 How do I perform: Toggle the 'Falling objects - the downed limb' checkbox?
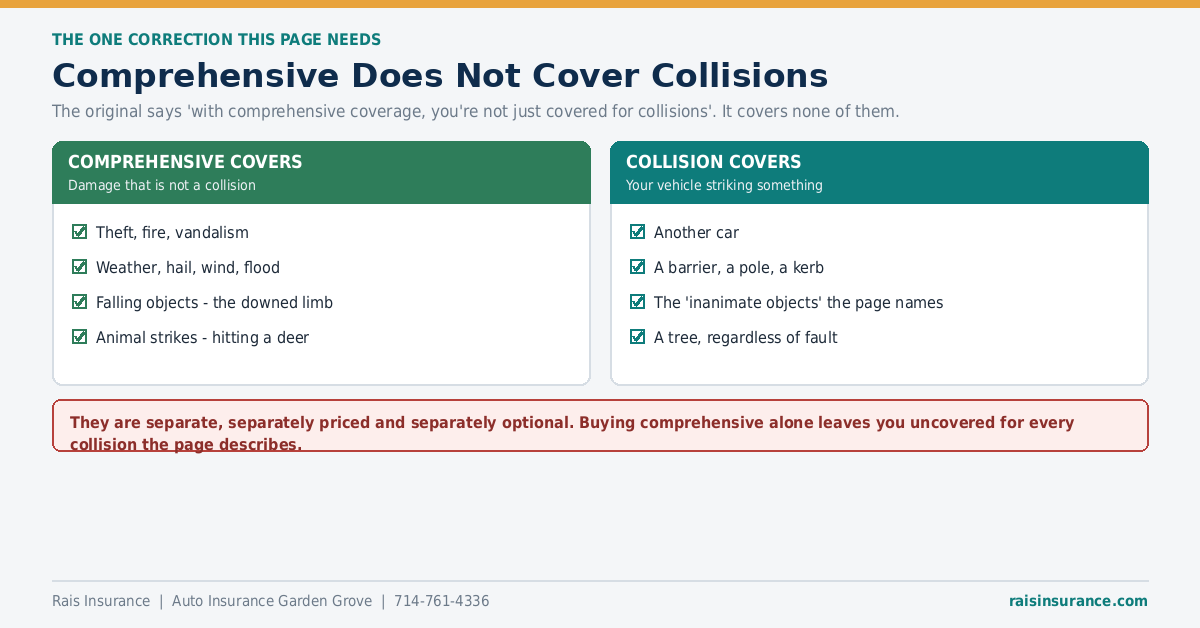point(80,302)
